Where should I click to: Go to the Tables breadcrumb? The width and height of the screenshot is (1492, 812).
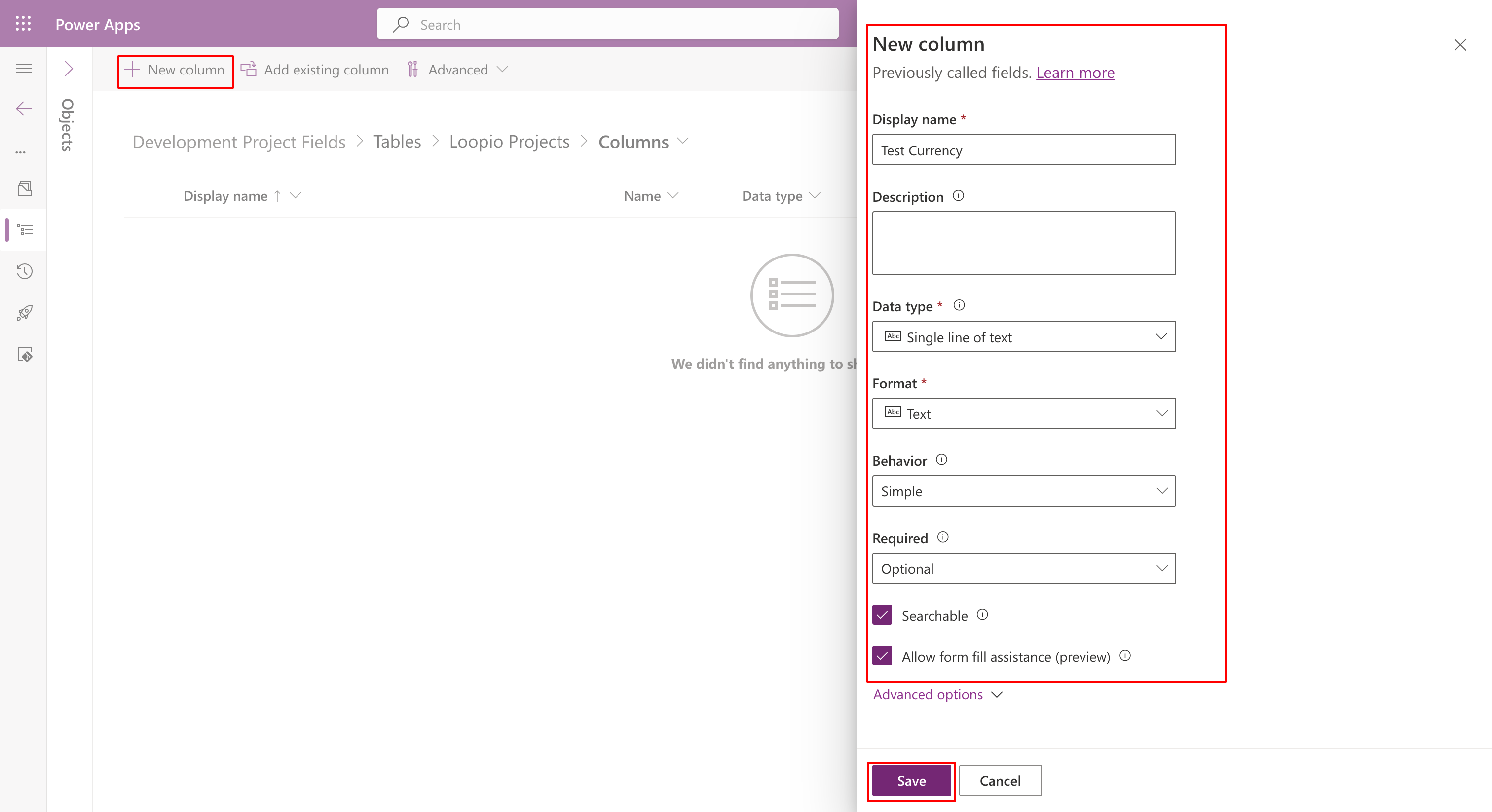[x=397, y=142]
